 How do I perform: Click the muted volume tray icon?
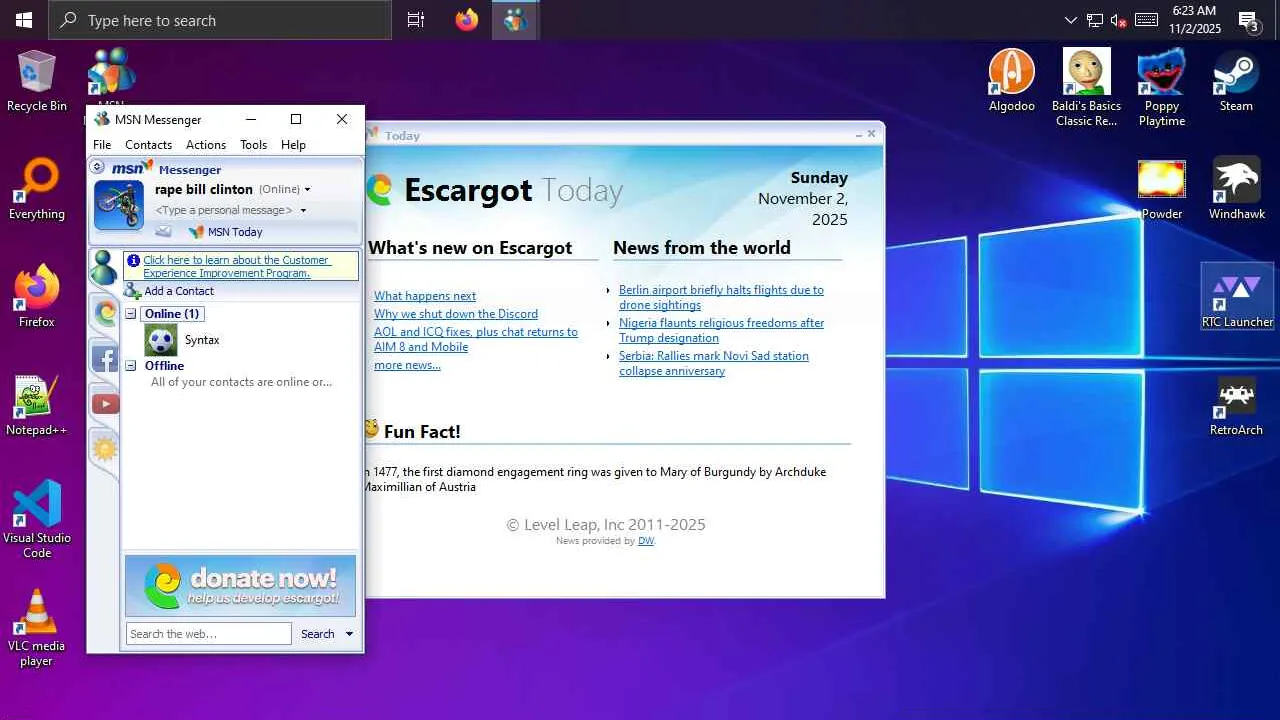tap(1119, 20)
